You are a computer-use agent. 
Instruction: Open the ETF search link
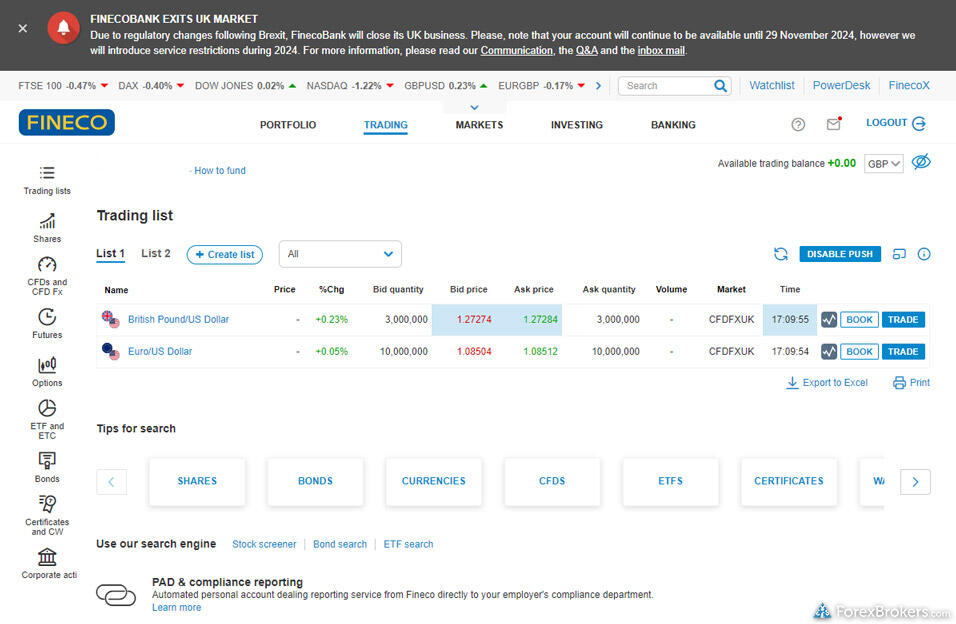tap(408, 544)
